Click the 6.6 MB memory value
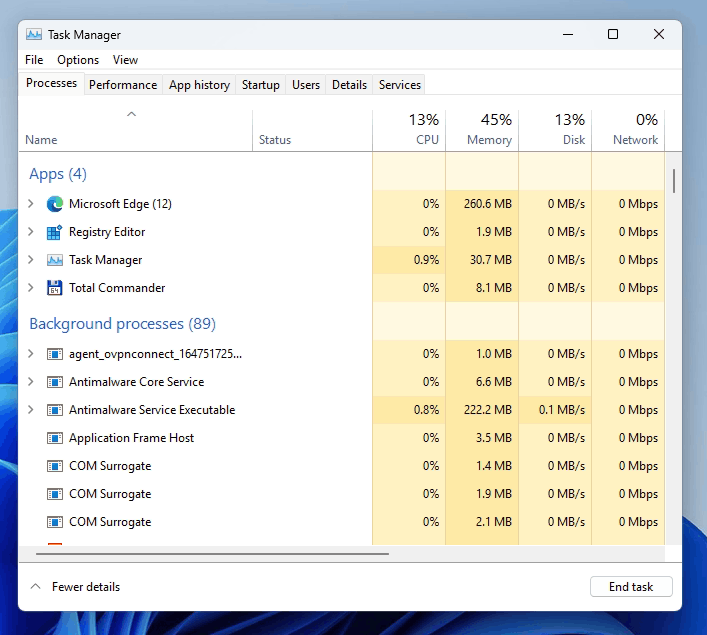707x635 pixels. point(494,382)
